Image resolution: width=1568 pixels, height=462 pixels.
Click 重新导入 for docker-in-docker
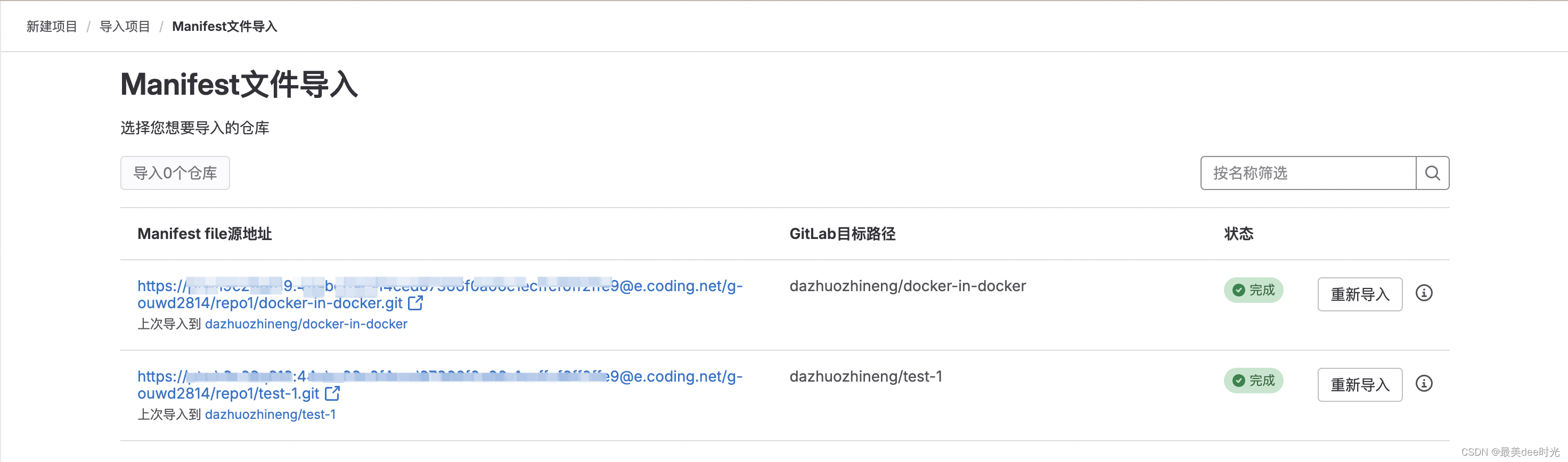point(1360,294)
